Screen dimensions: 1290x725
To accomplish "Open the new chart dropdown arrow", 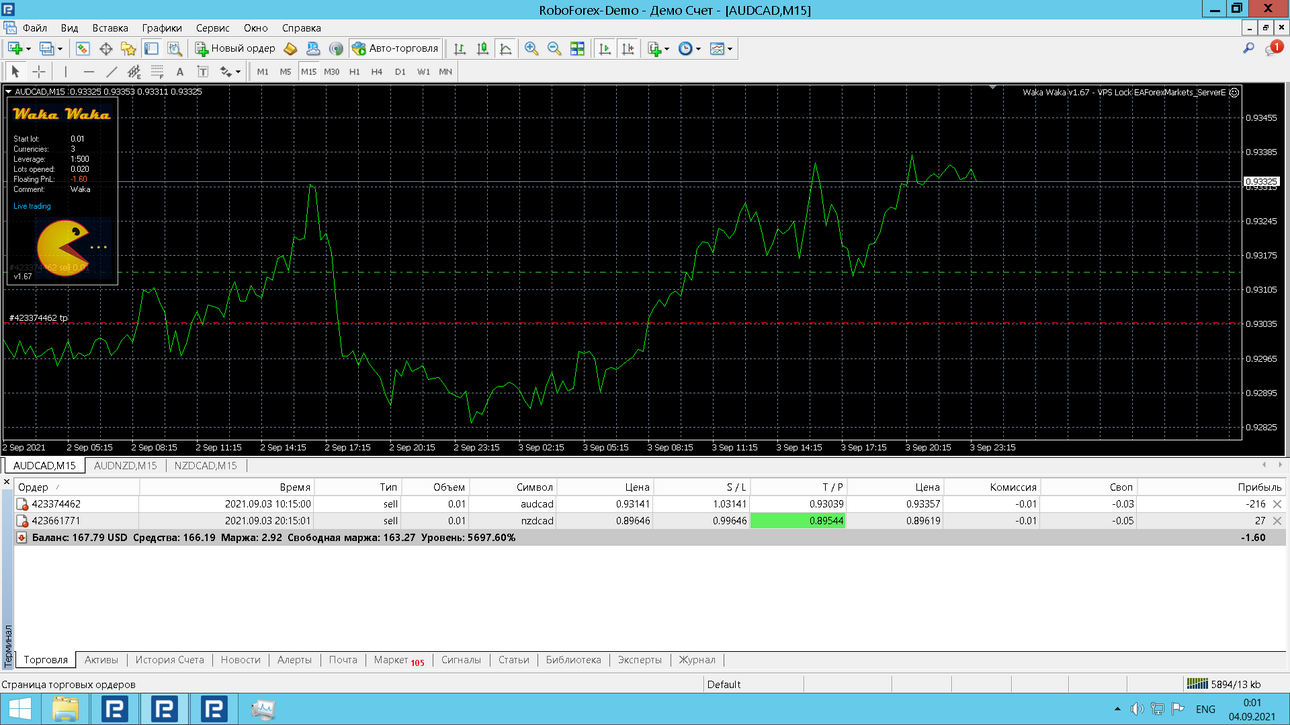I will tap(28, 48).
